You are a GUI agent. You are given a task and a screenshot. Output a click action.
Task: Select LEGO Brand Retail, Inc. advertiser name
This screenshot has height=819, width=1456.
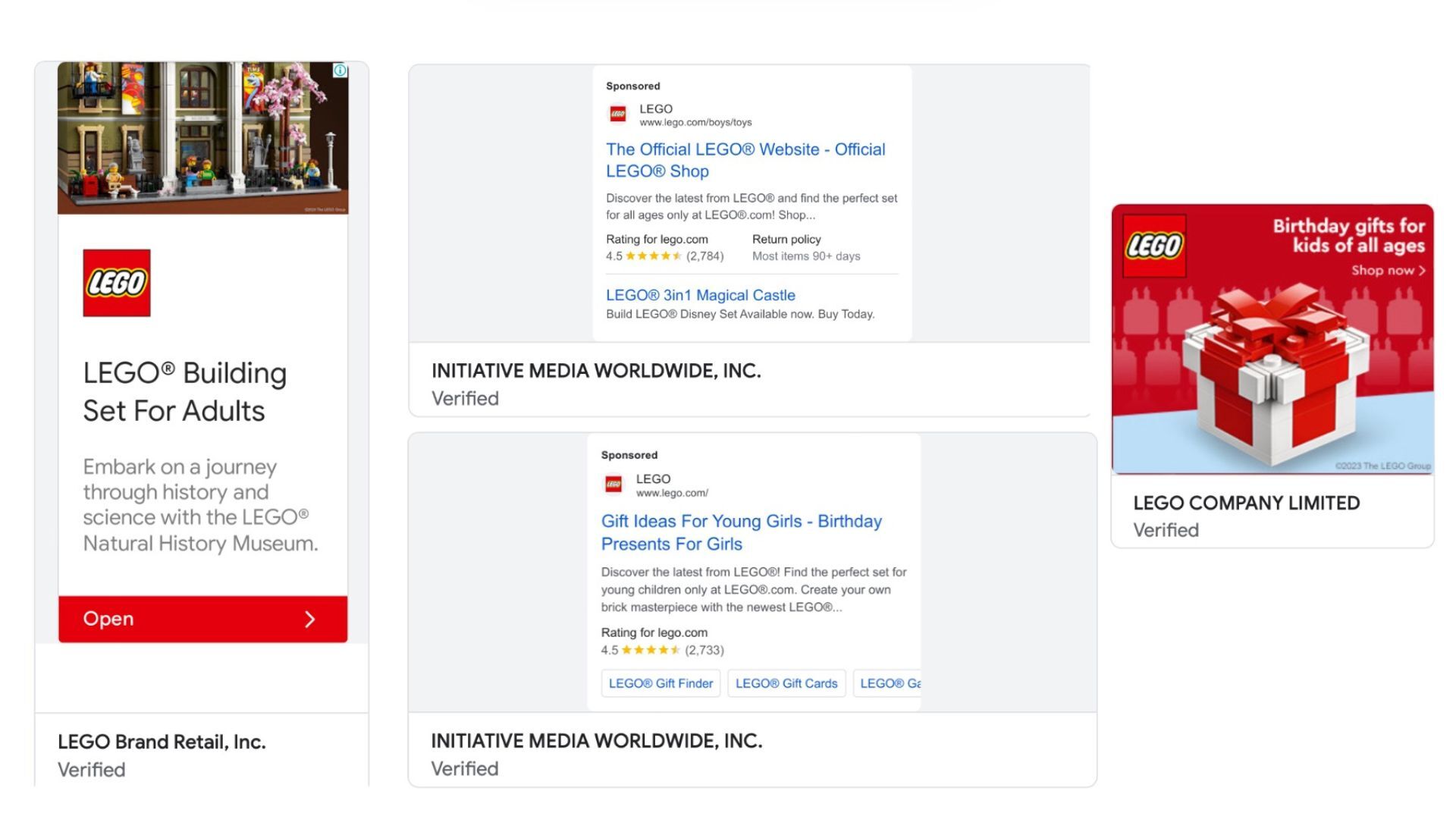point(162,742)
